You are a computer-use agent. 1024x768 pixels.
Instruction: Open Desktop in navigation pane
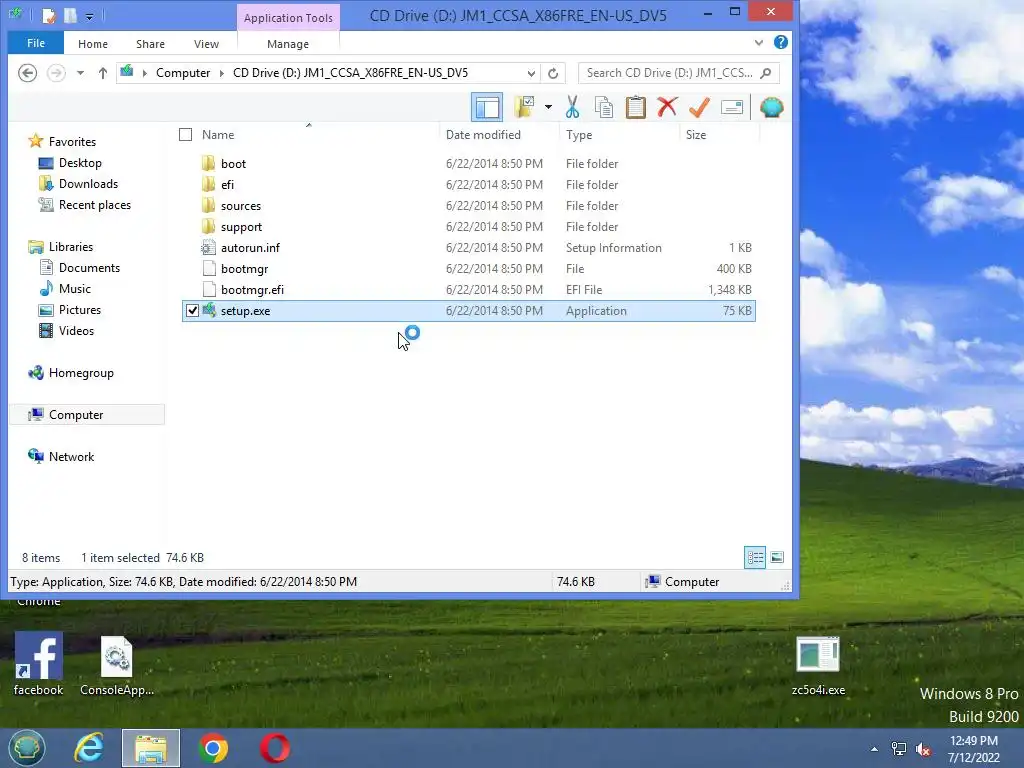click(80, 163)
